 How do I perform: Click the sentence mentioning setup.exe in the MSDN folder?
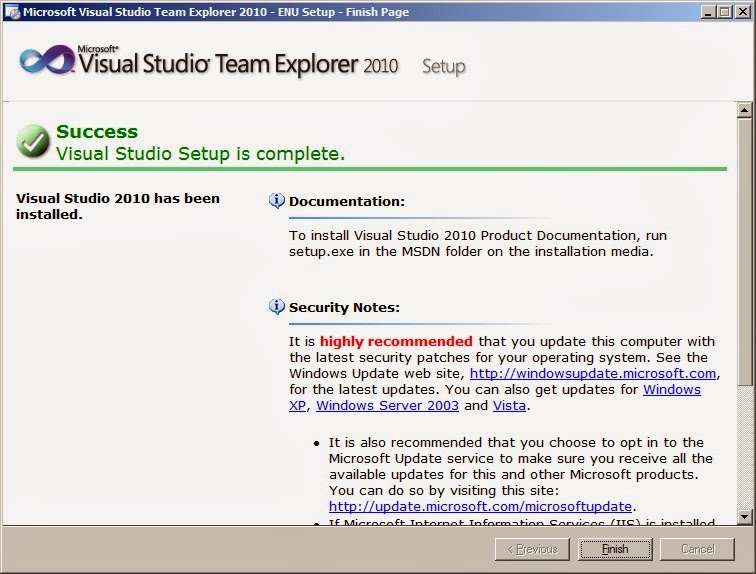478,243
